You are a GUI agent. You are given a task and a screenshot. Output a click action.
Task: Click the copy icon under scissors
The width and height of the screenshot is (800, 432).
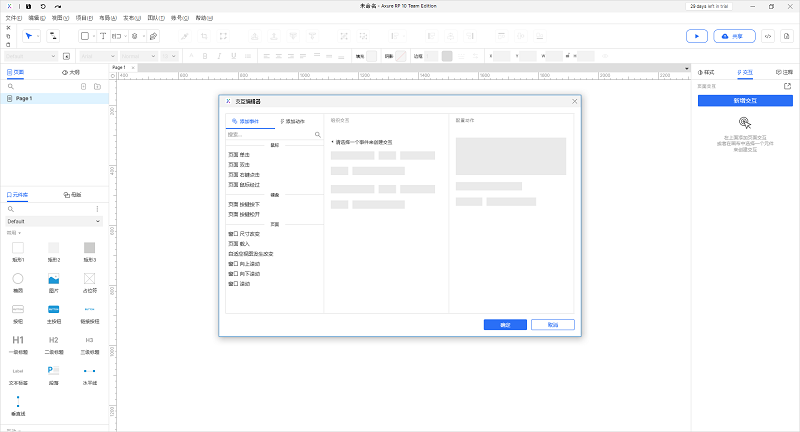pos(8,36)
